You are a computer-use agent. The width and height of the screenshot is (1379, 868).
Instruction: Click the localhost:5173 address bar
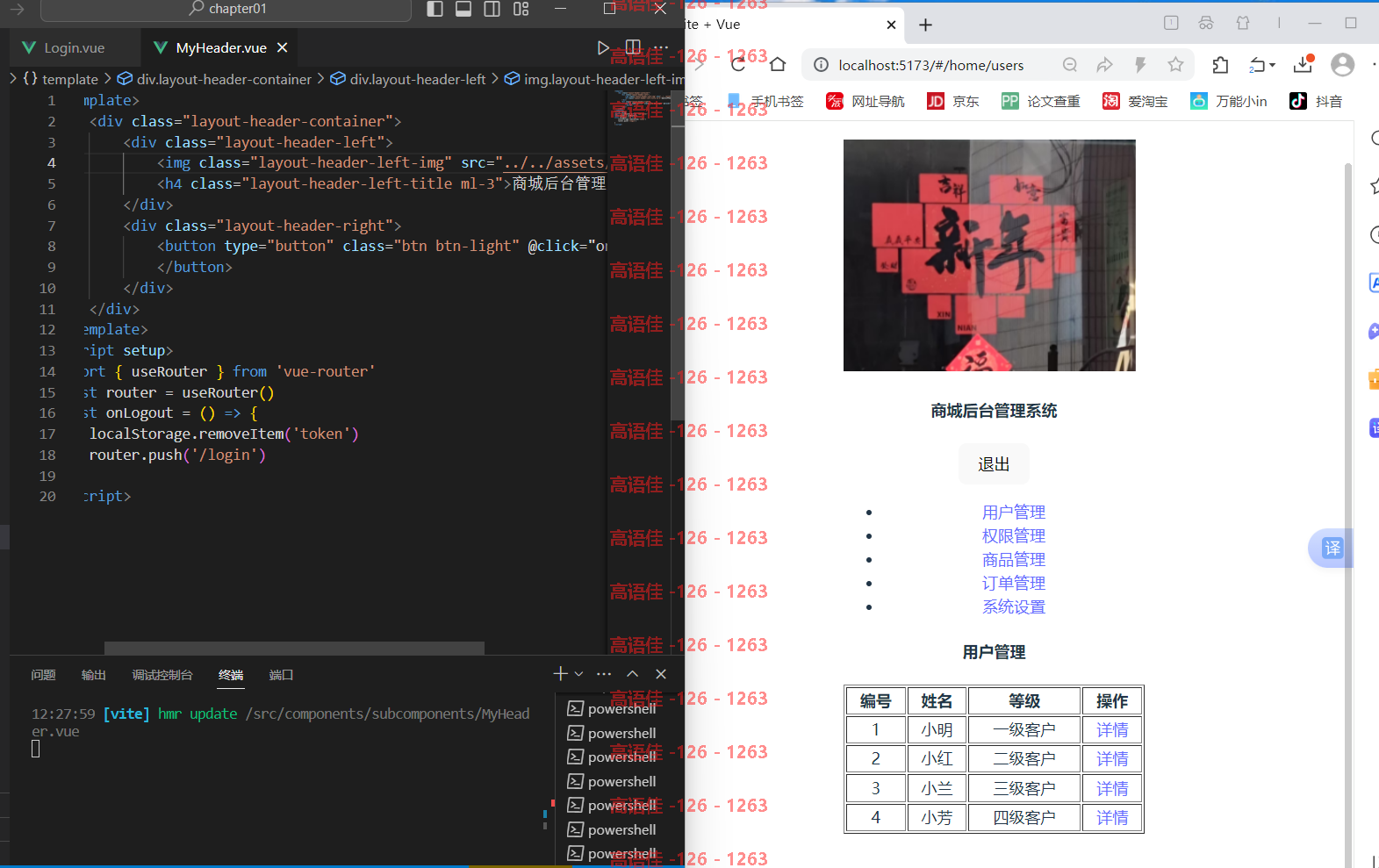(930, 65)
